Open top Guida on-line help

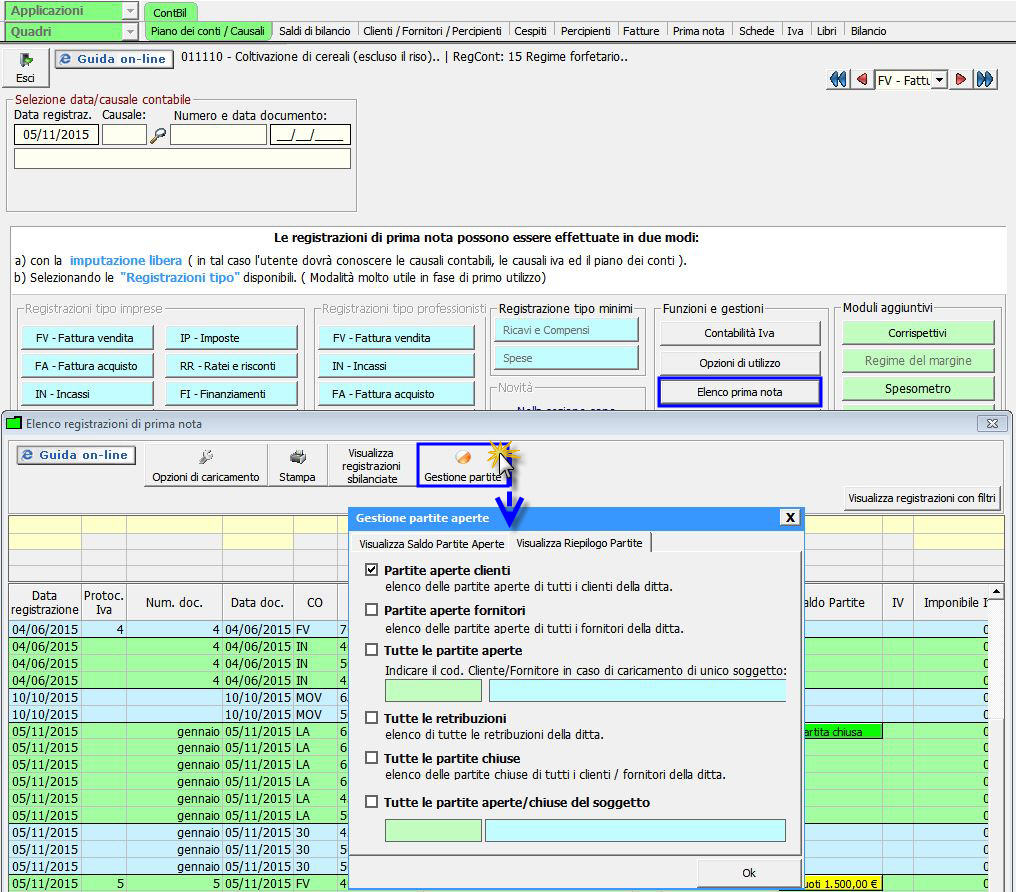[114, 59]
